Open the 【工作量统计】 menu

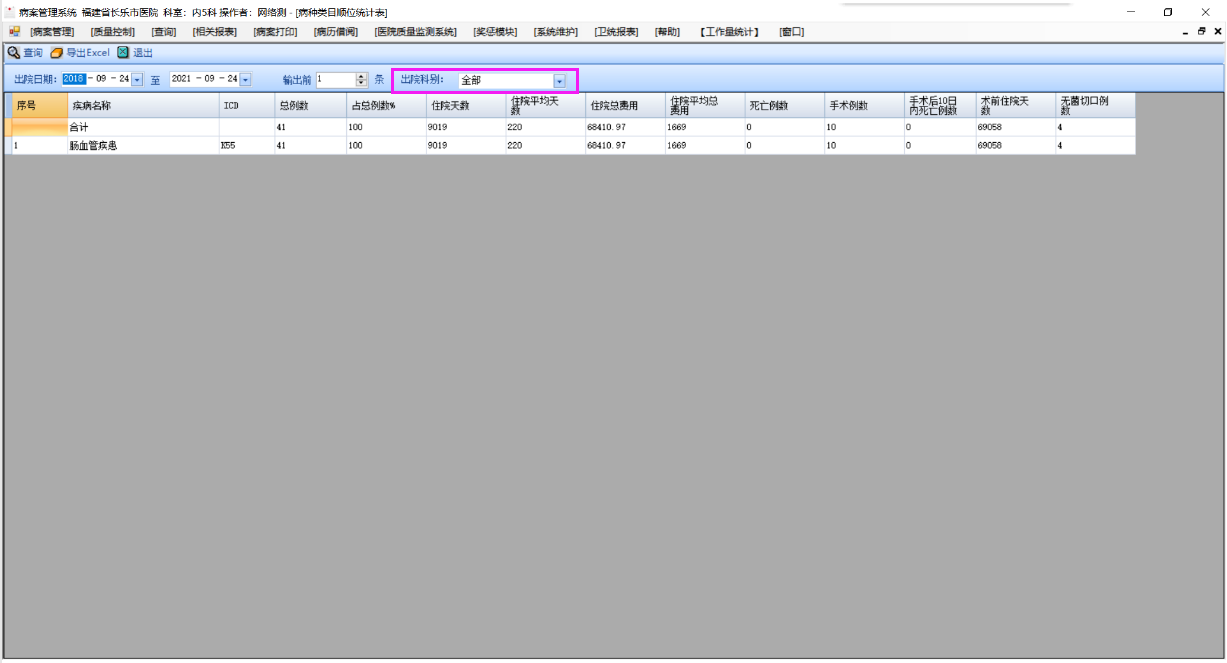[730, 32]
